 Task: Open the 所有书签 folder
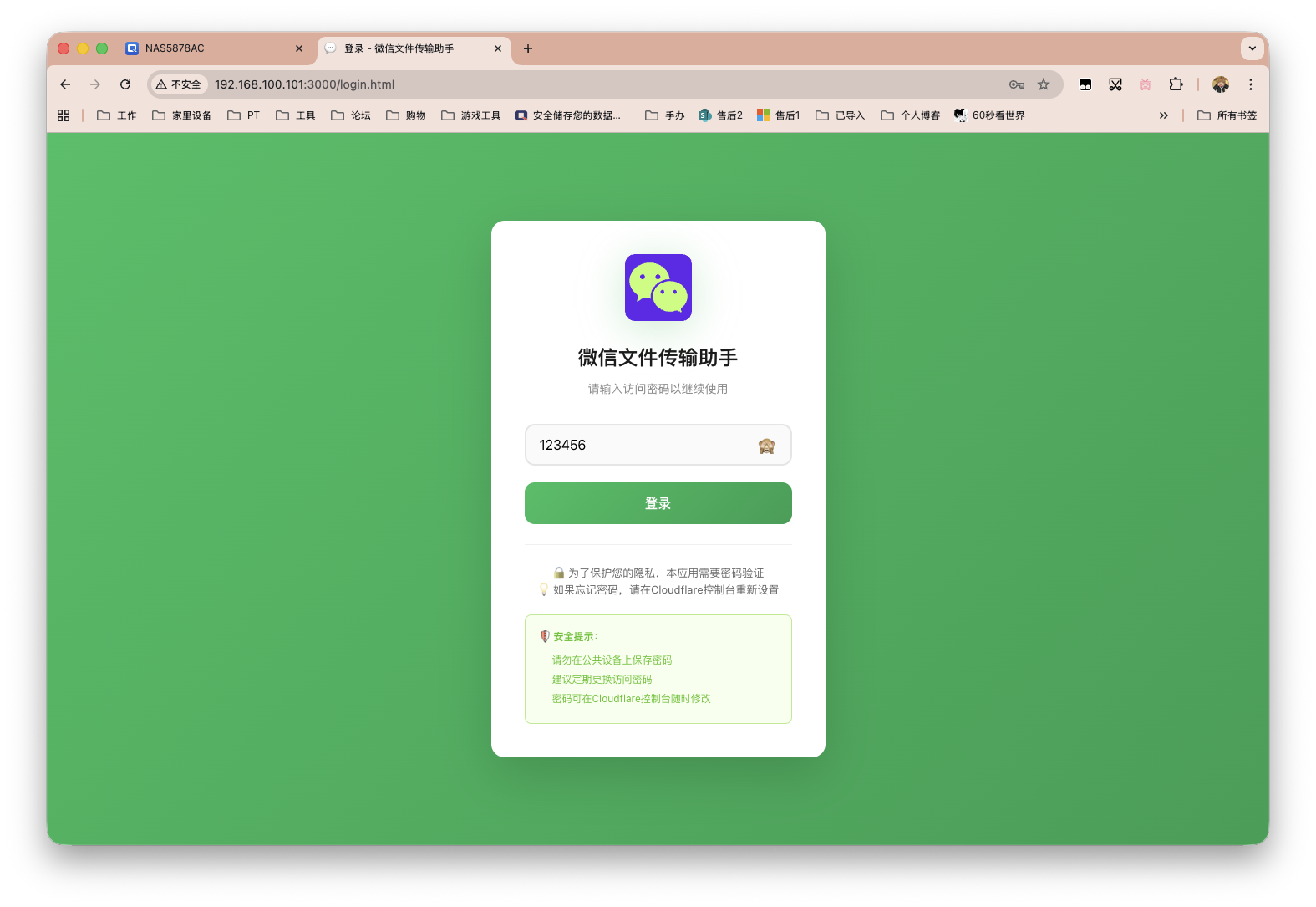1227,115
